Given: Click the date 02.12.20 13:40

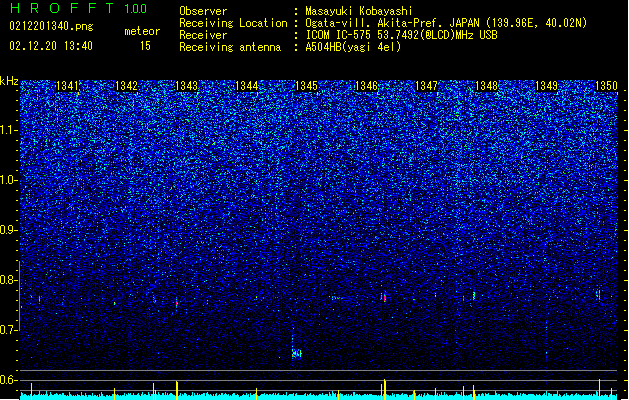Looking at the screenshot, I should 51,46.
